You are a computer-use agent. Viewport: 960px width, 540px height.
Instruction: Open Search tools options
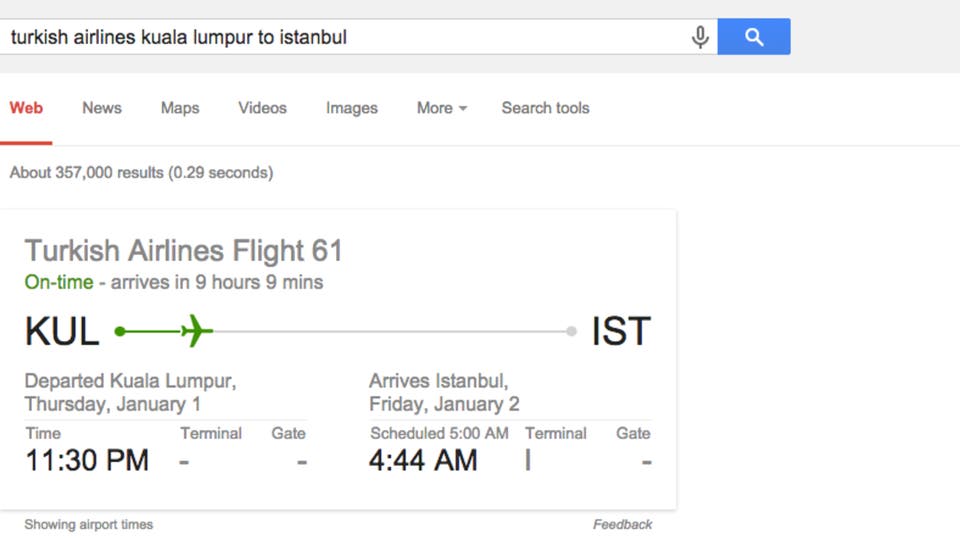click(546, 108)
